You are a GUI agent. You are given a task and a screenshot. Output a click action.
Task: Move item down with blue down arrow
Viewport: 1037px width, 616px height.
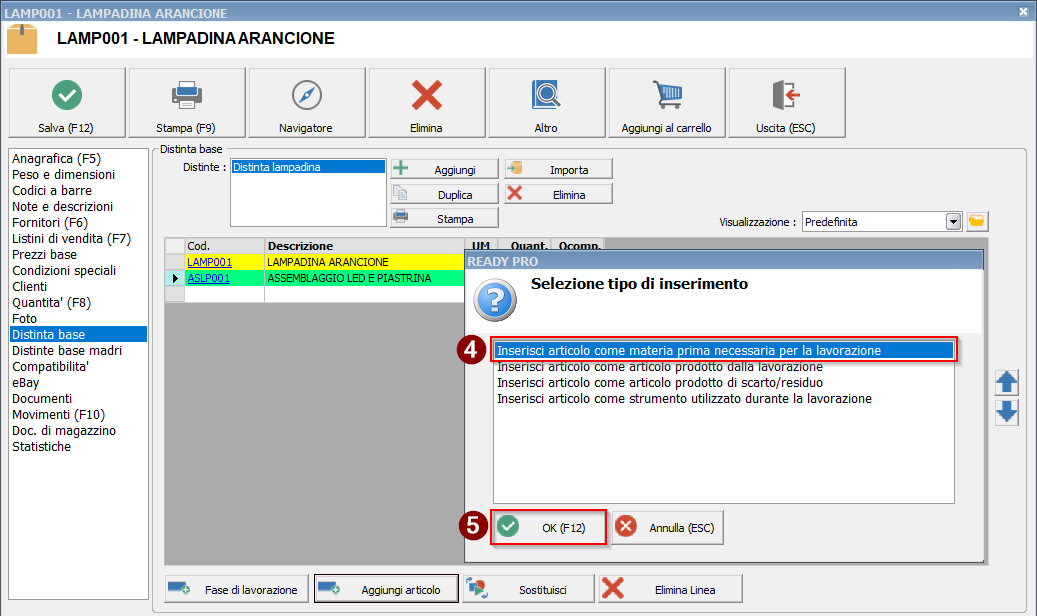(1006, 412)
